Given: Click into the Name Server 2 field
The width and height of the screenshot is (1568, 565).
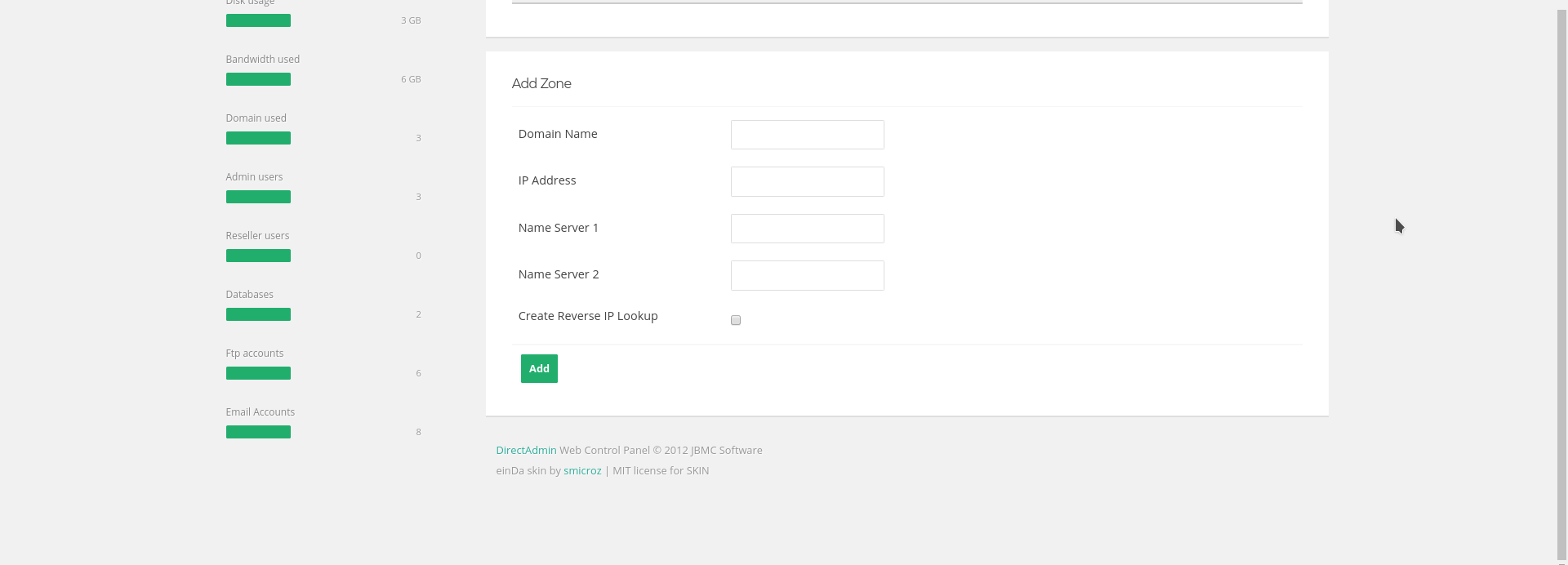Looking at the screenshot, I should [807, 275].
